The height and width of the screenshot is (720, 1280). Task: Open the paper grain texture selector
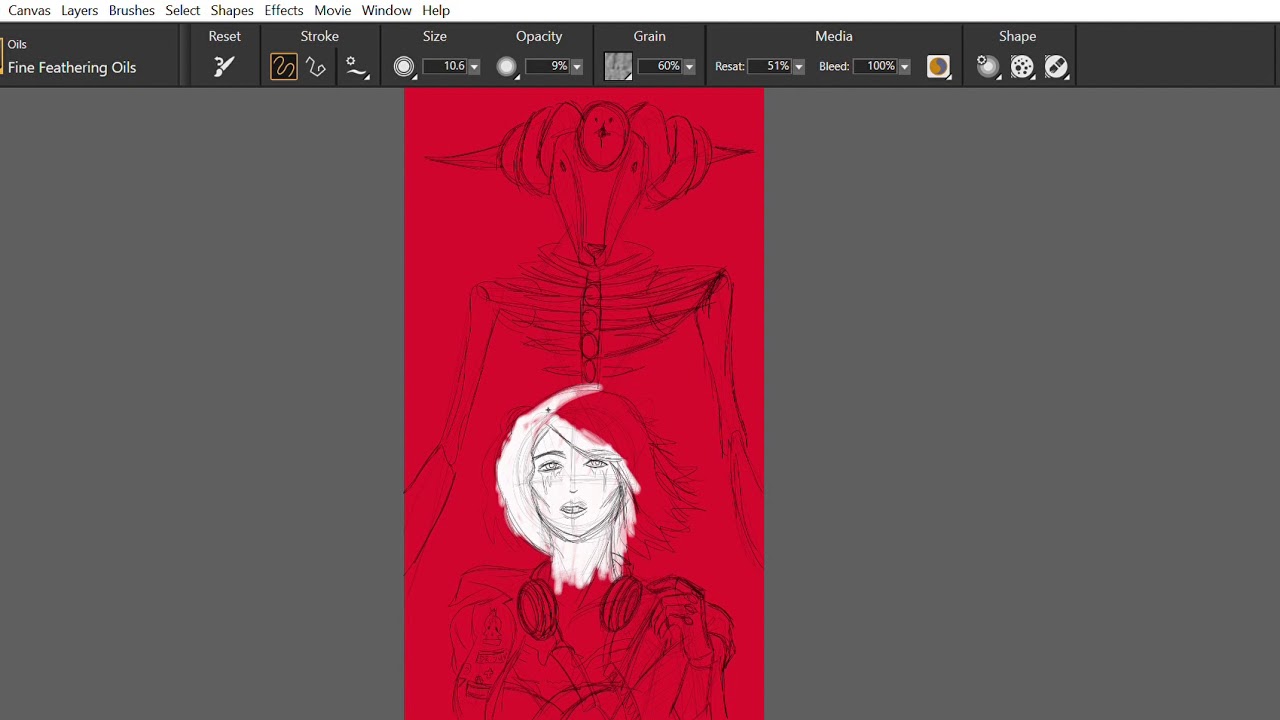[618, 67]
